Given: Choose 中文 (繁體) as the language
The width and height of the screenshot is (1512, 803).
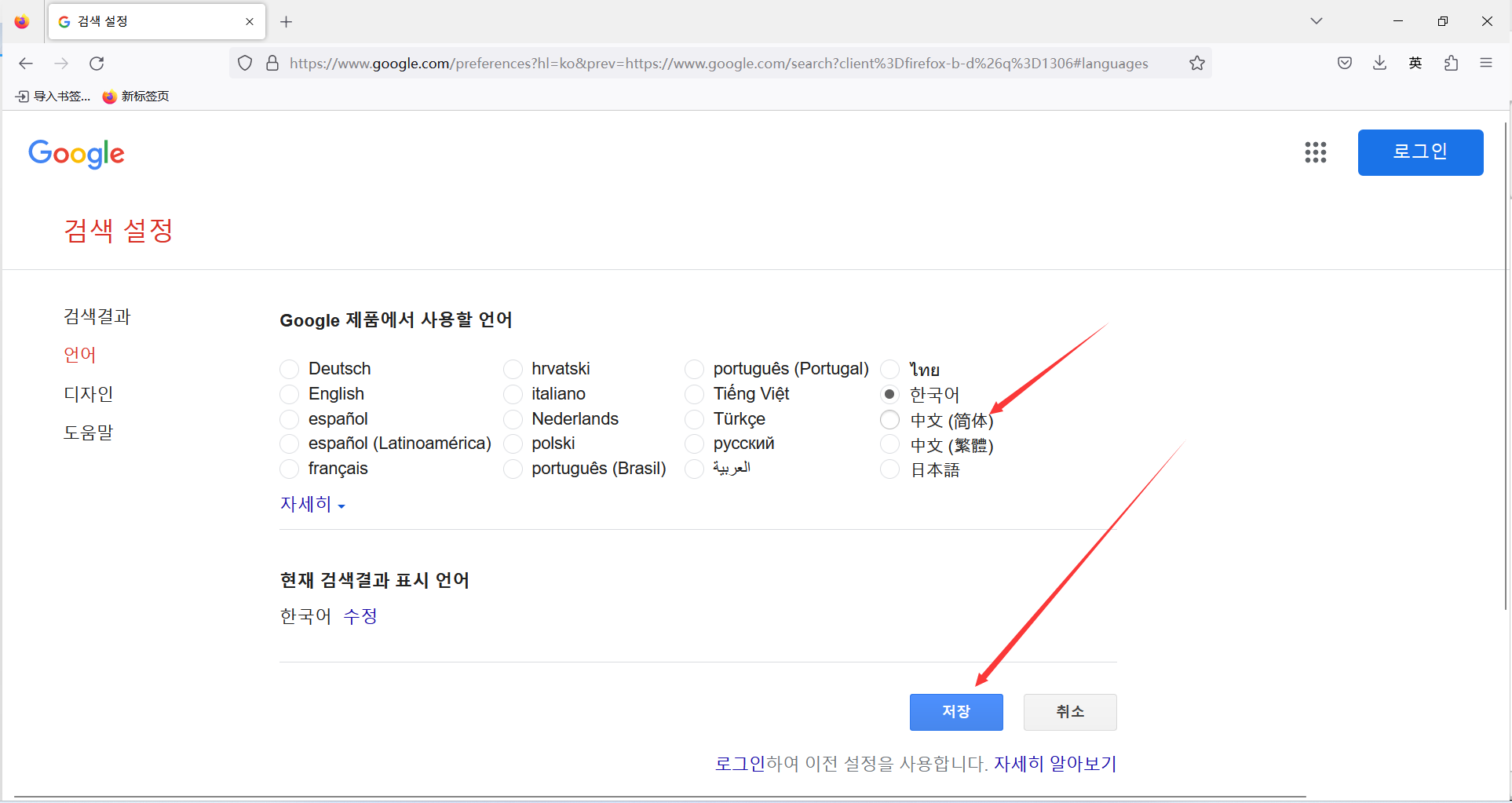Looking at the screenshot, I should pos(889,444).
